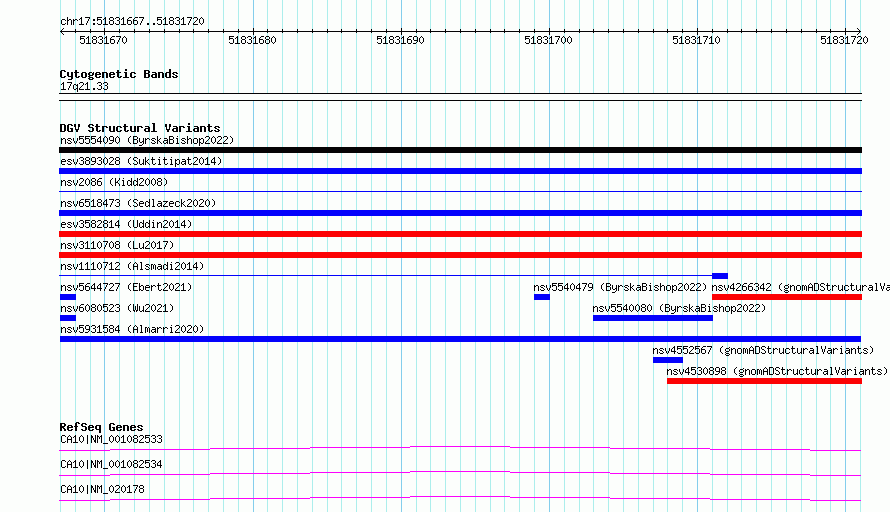
Task: Open transcript CA10|NM_001082534 label
Action: coord(111,464)
